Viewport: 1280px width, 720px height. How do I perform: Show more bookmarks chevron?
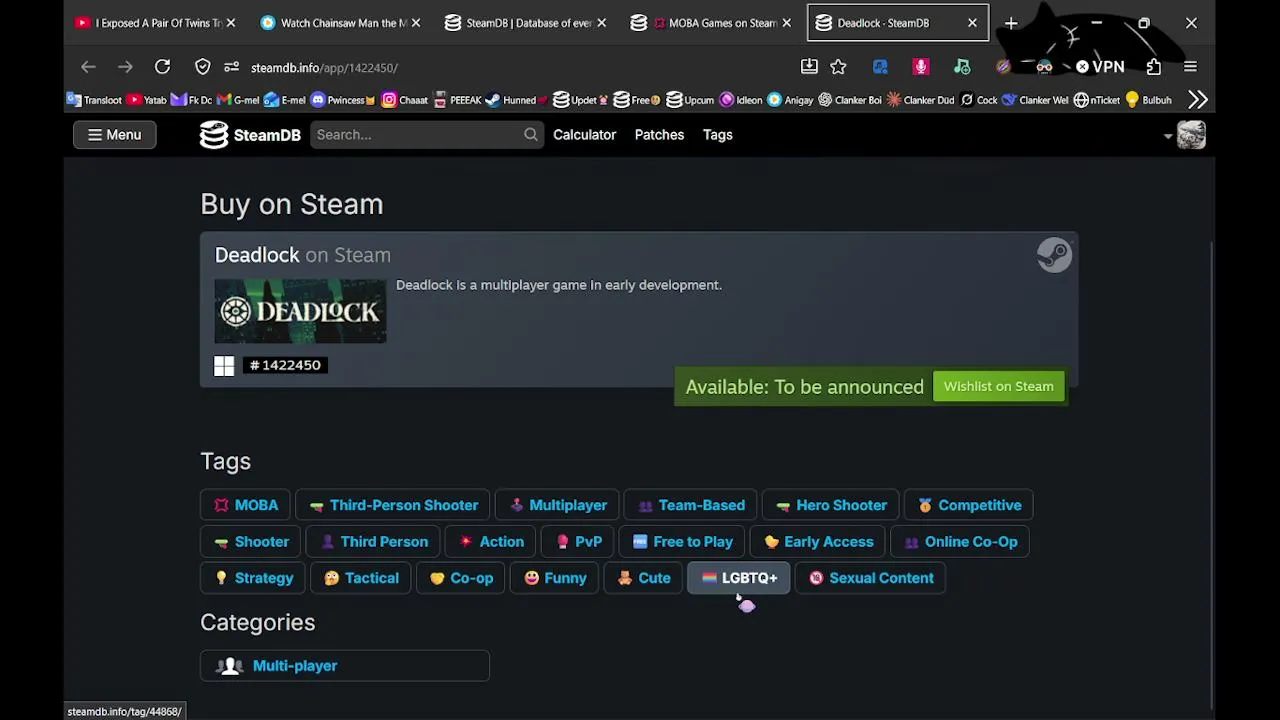tap(1198, 100)
